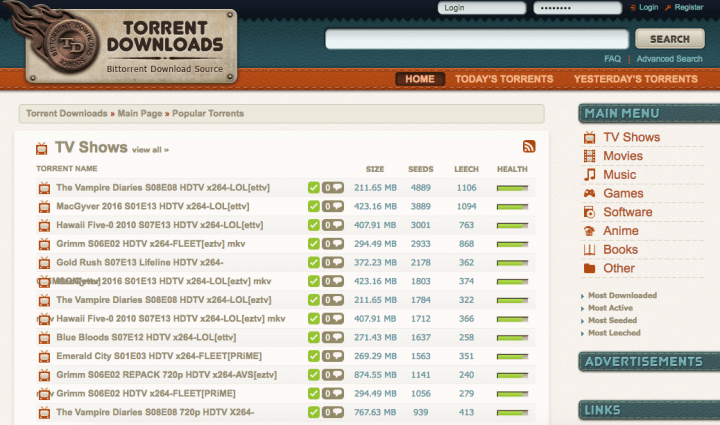Viewport: 720px width, 425px height.
Task: Click the Torrent Downloads breadcrumb
Action: [67, 113]
